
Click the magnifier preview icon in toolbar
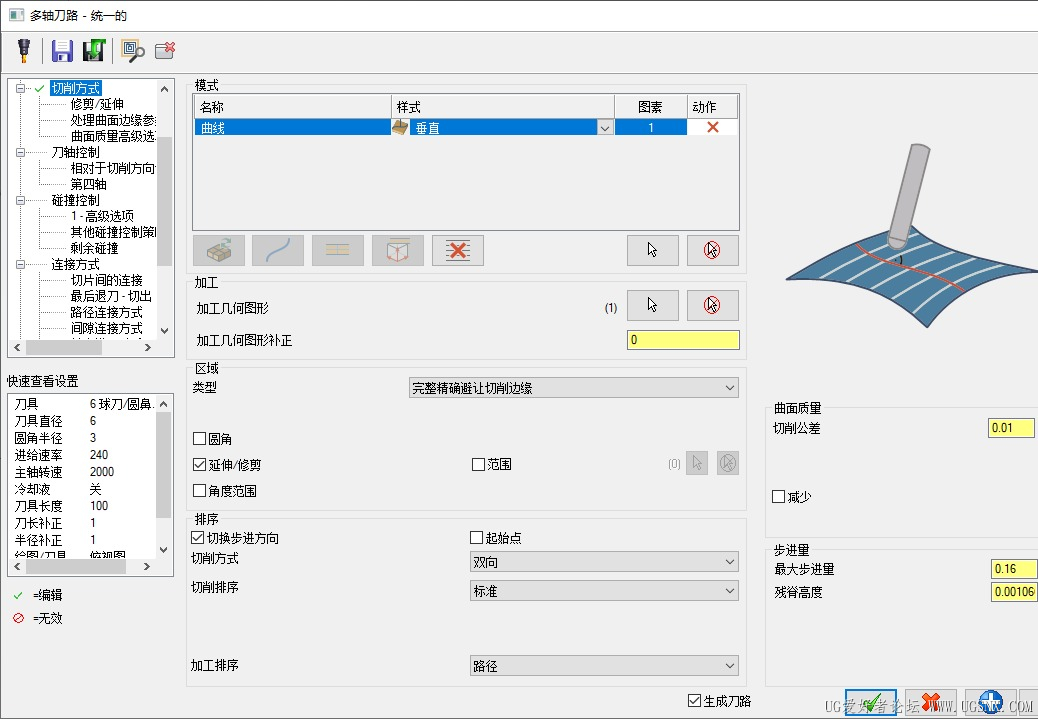(x=132, y=50)
